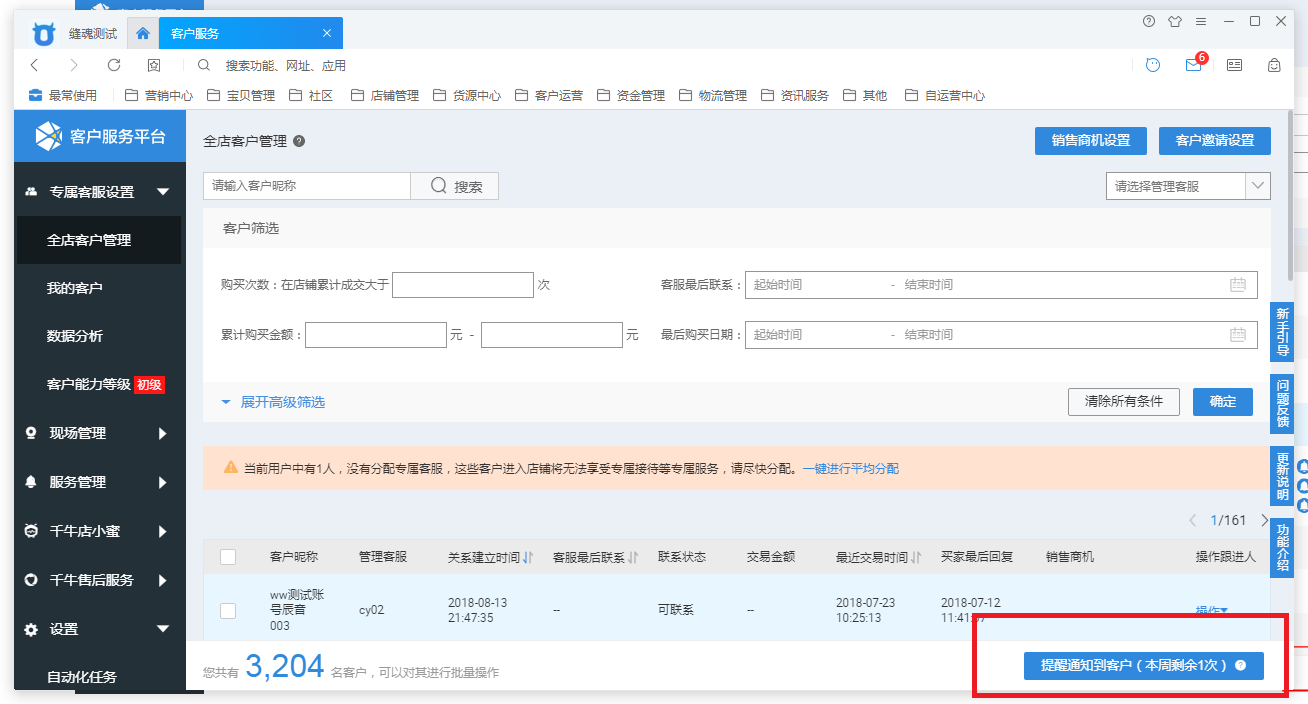
Task: Check the box for ww测试账号辰音003 row
Action: point(228,610)
